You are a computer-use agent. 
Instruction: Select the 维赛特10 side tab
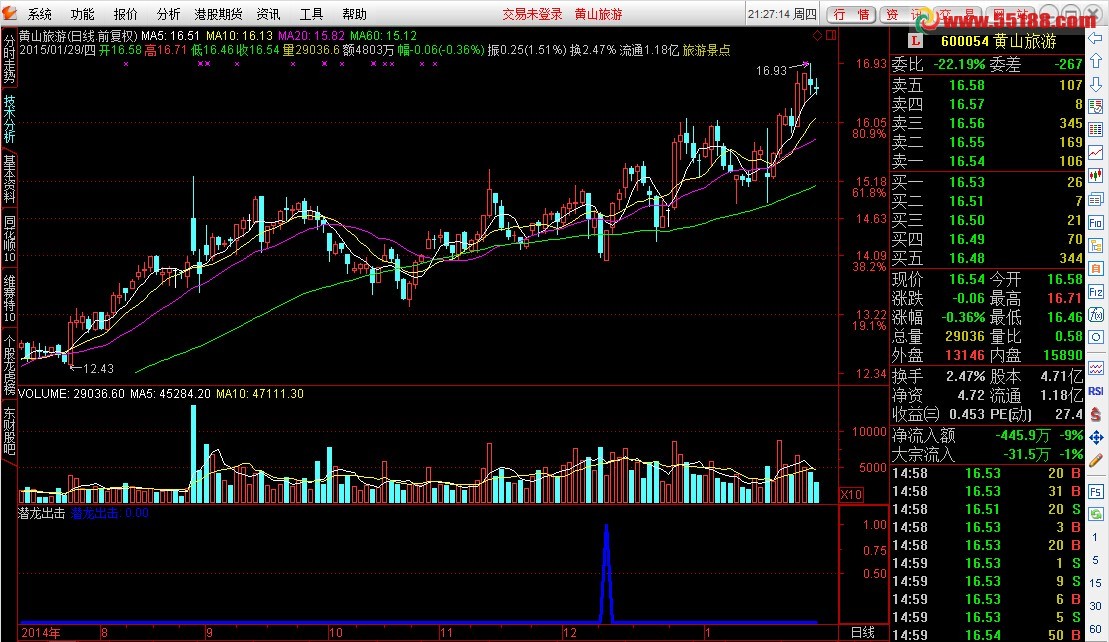click(x=9, y=298)
